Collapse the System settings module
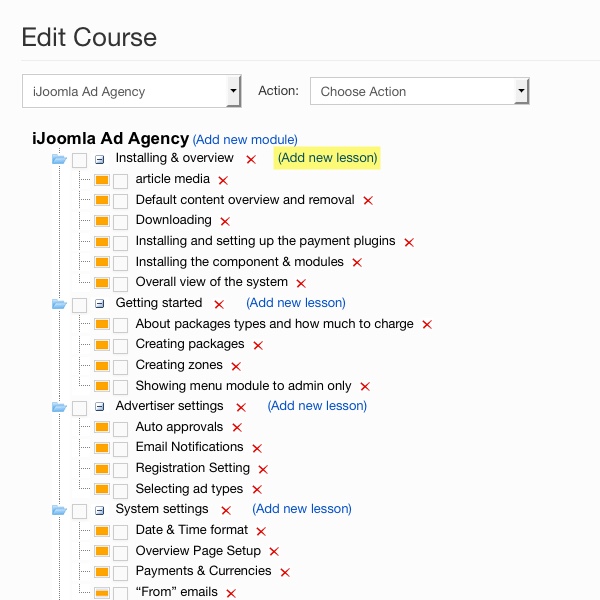600x600 pixels. click(x=99, y=510)
